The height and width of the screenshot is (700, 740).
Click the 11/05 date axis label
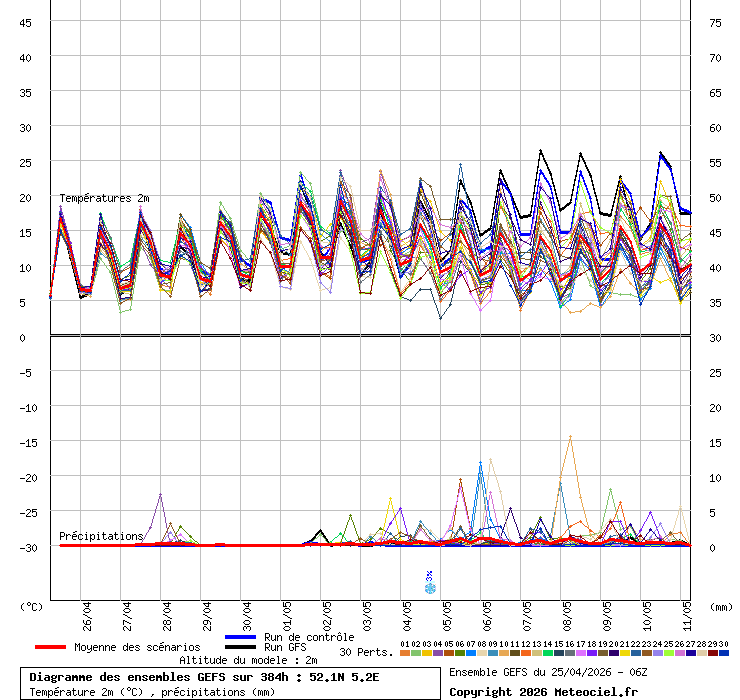(x=687, y=616)
